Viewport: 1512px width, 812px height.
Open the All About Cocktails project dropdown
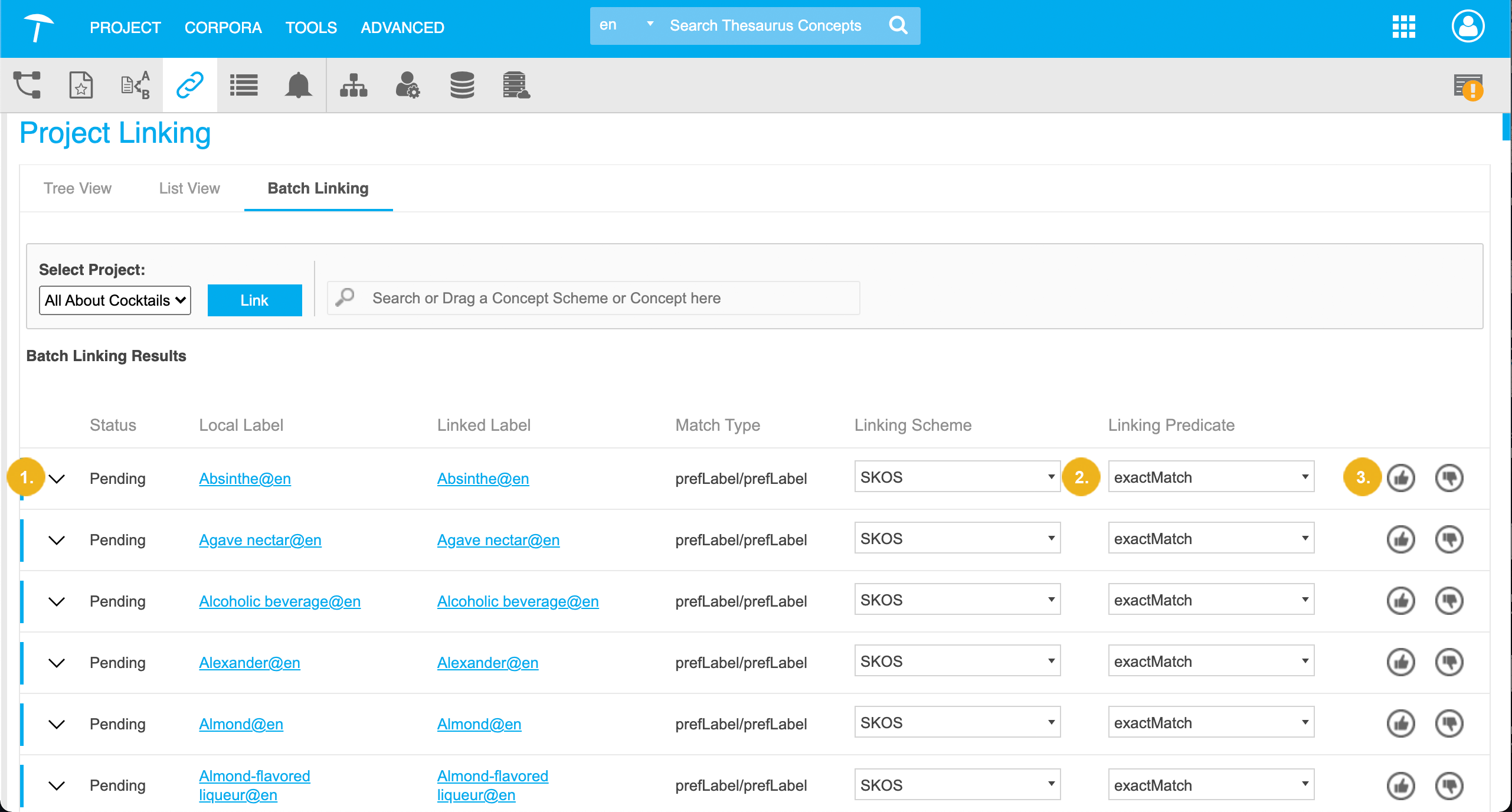point(115,300)
